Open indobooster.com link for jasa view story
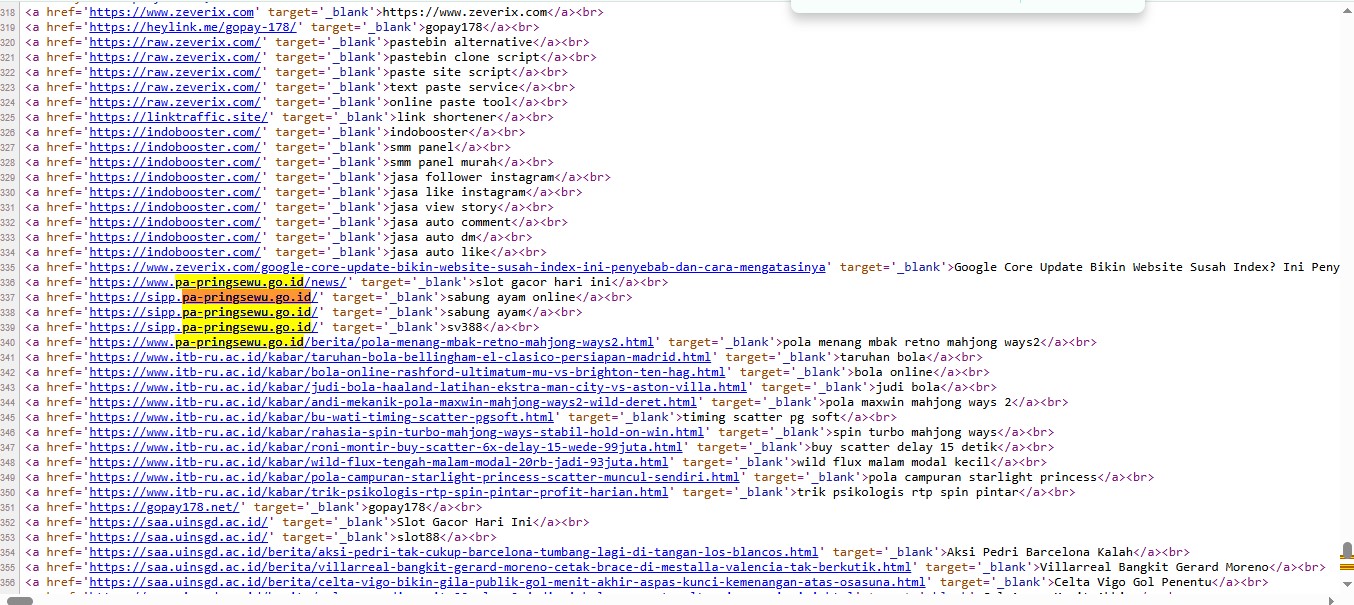Viewport: 1354px width, 605px height. coord(175,207)
